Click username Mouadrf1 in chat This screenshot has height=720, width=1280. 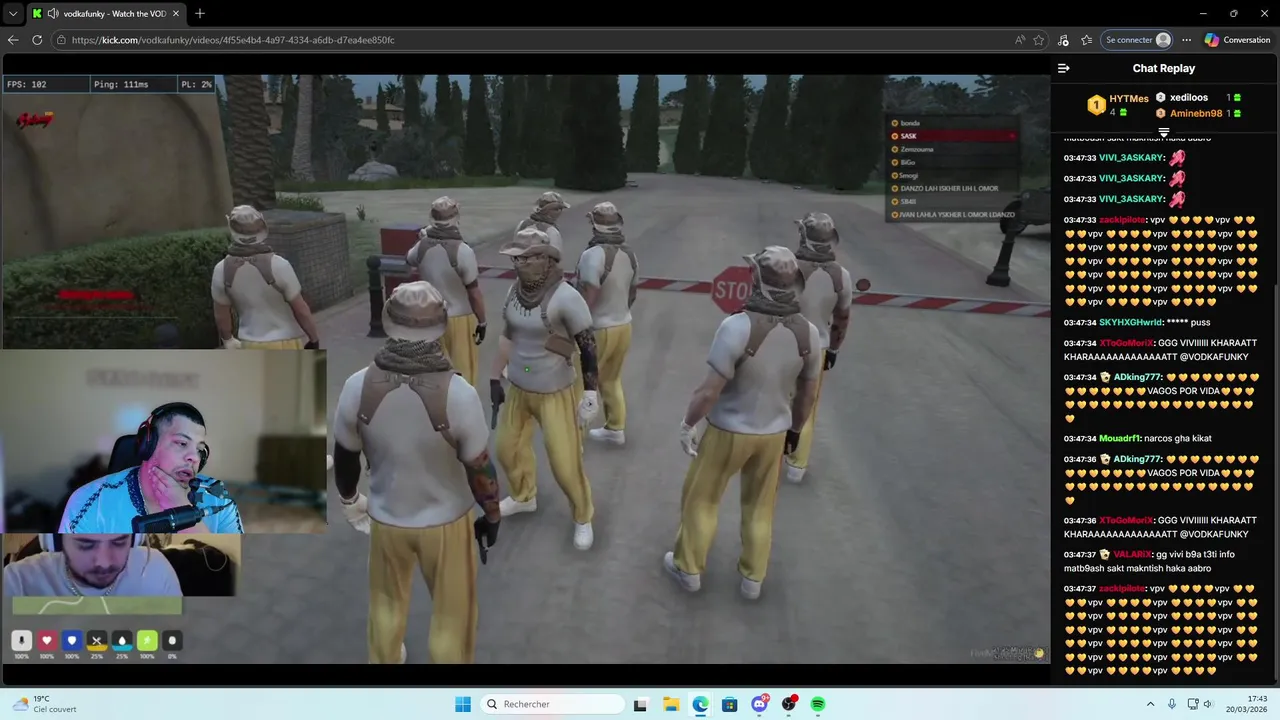click(1119, 438)
